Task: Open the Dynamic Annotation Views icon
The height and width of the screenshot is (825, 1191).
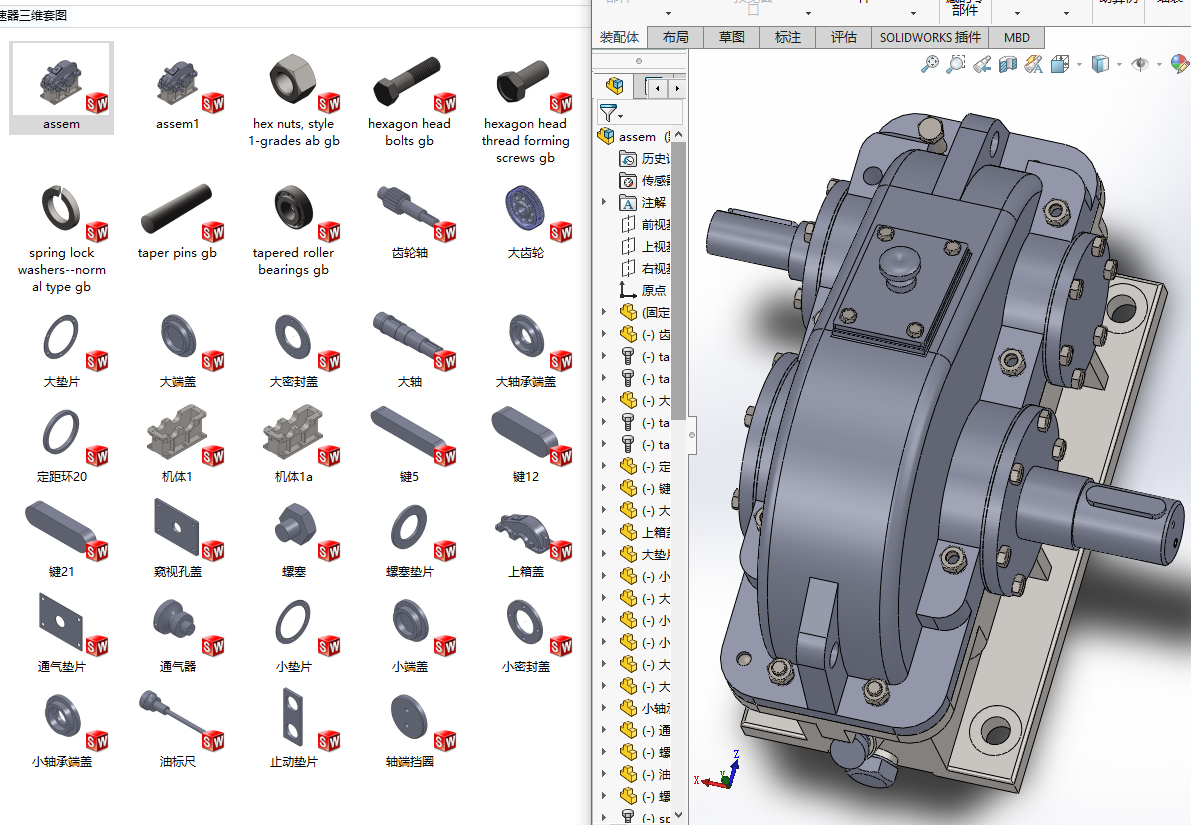Action: coord(1034,64)
